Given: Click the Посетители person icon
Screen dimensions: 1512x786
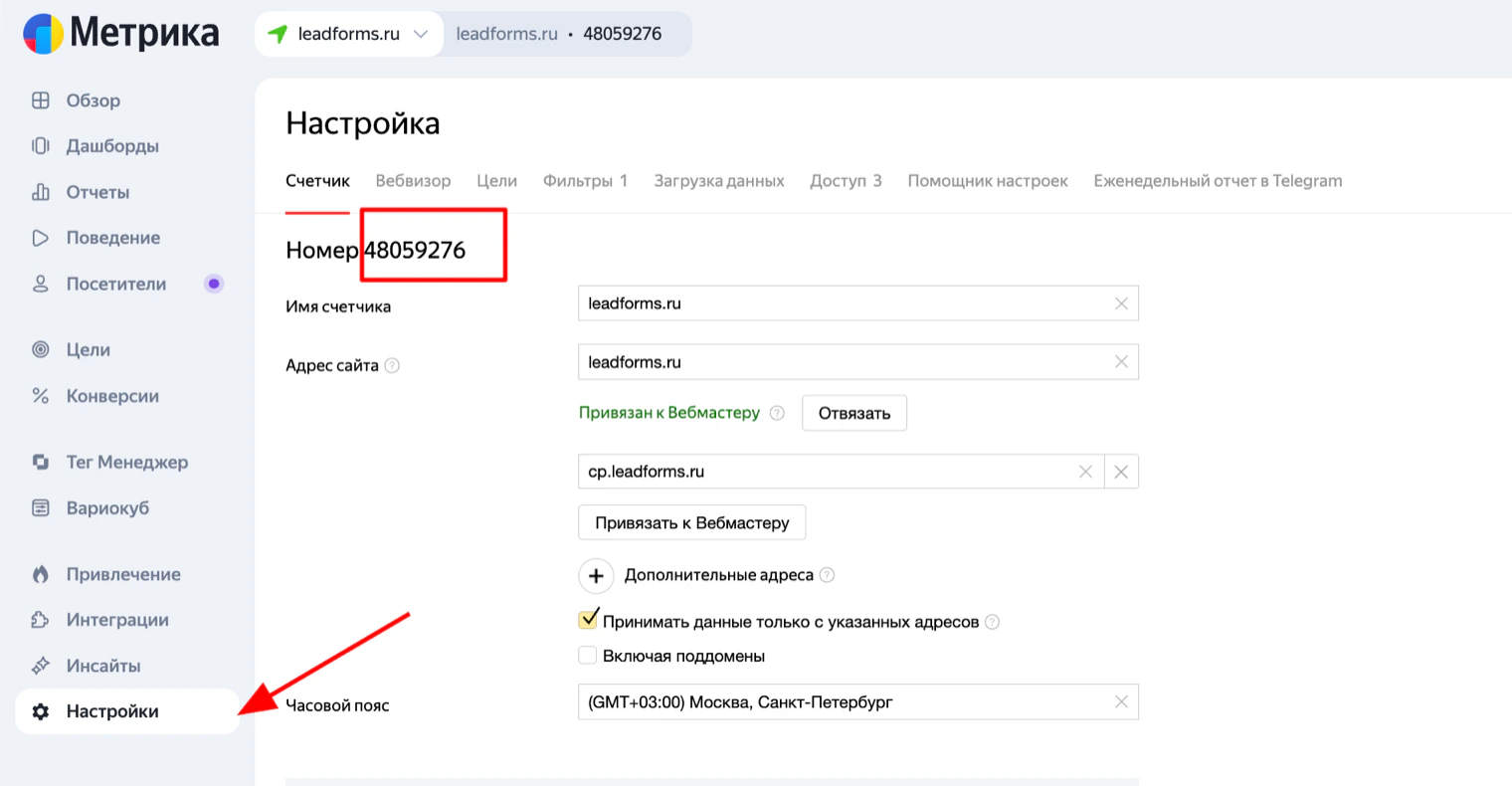Looking at the screenshot, I should 41,284.
